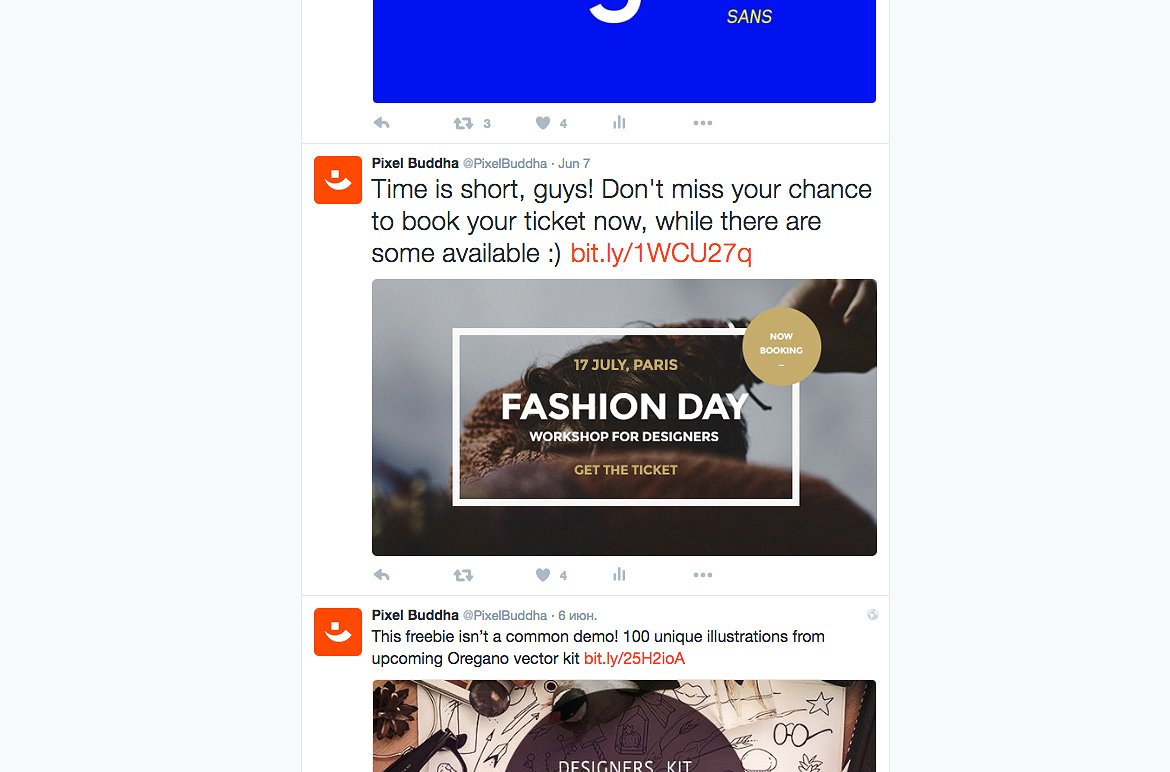Retweet the tweet with the blue Sans image
The width and height of the screenshot is (1170, 772).
[x=463, y=123]
